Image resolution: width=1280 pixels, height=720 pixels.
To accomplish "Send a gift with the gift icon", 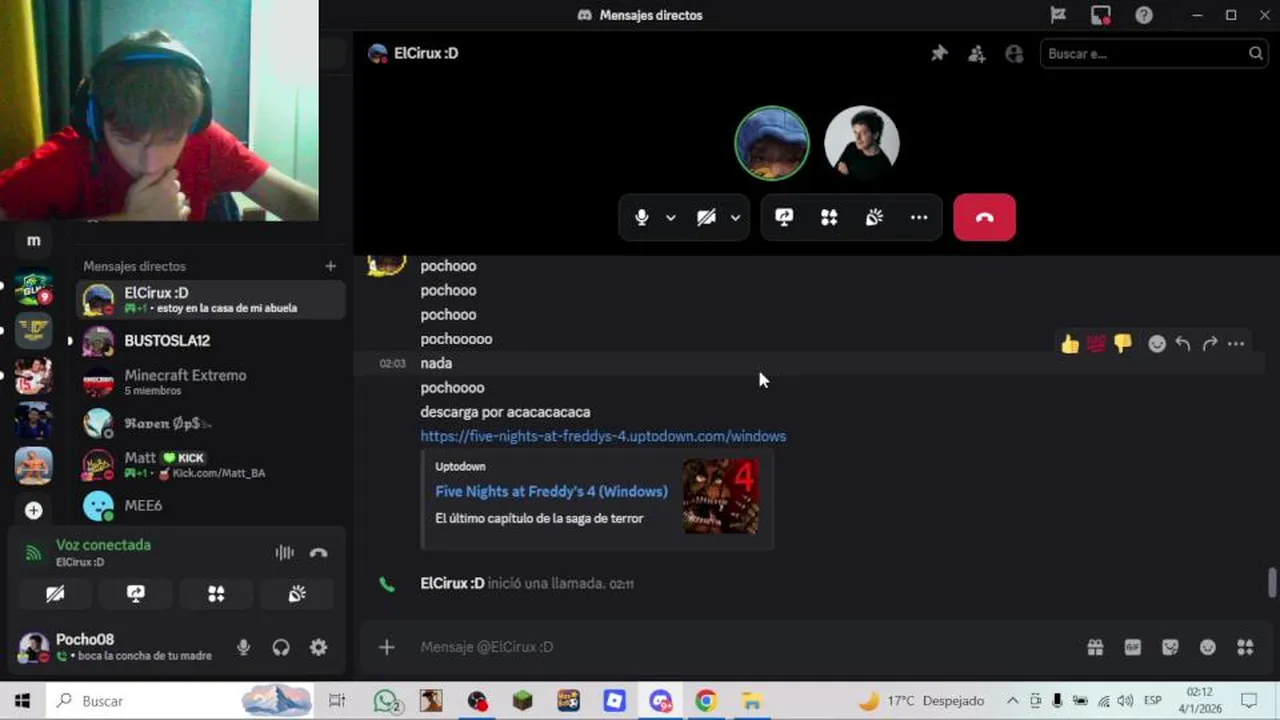I will [1095, 647].
